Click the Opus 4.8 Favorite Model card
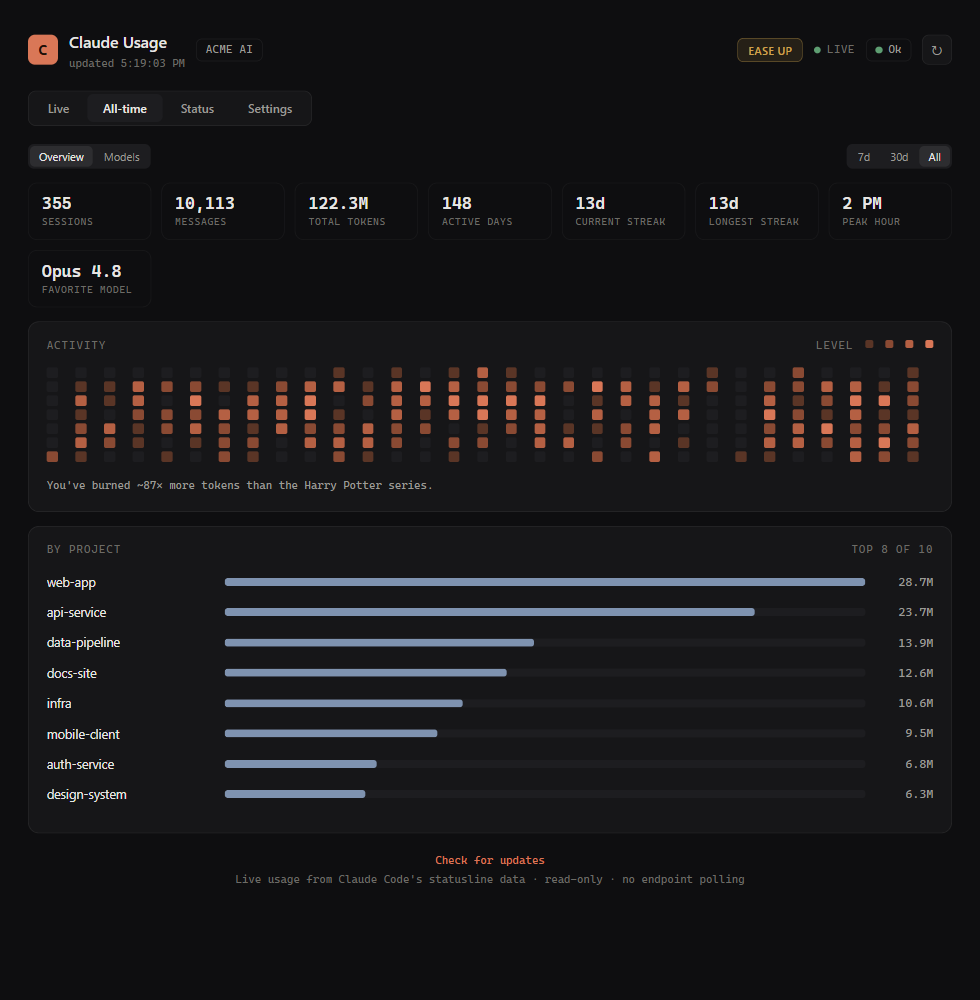The width and height of the screenshot is (980, 1000). (89, 279)
